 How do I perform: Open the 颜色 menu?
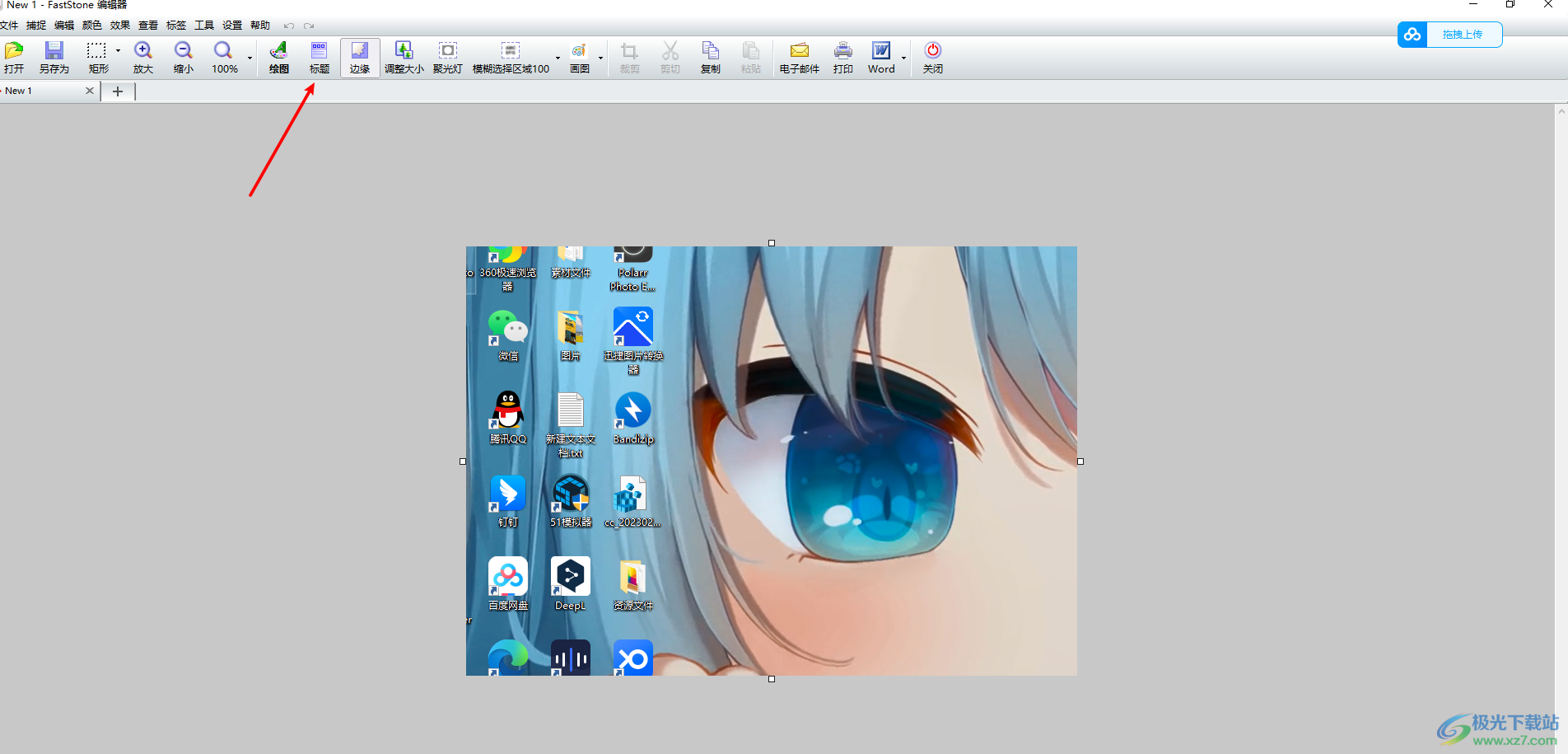[92, 26]
